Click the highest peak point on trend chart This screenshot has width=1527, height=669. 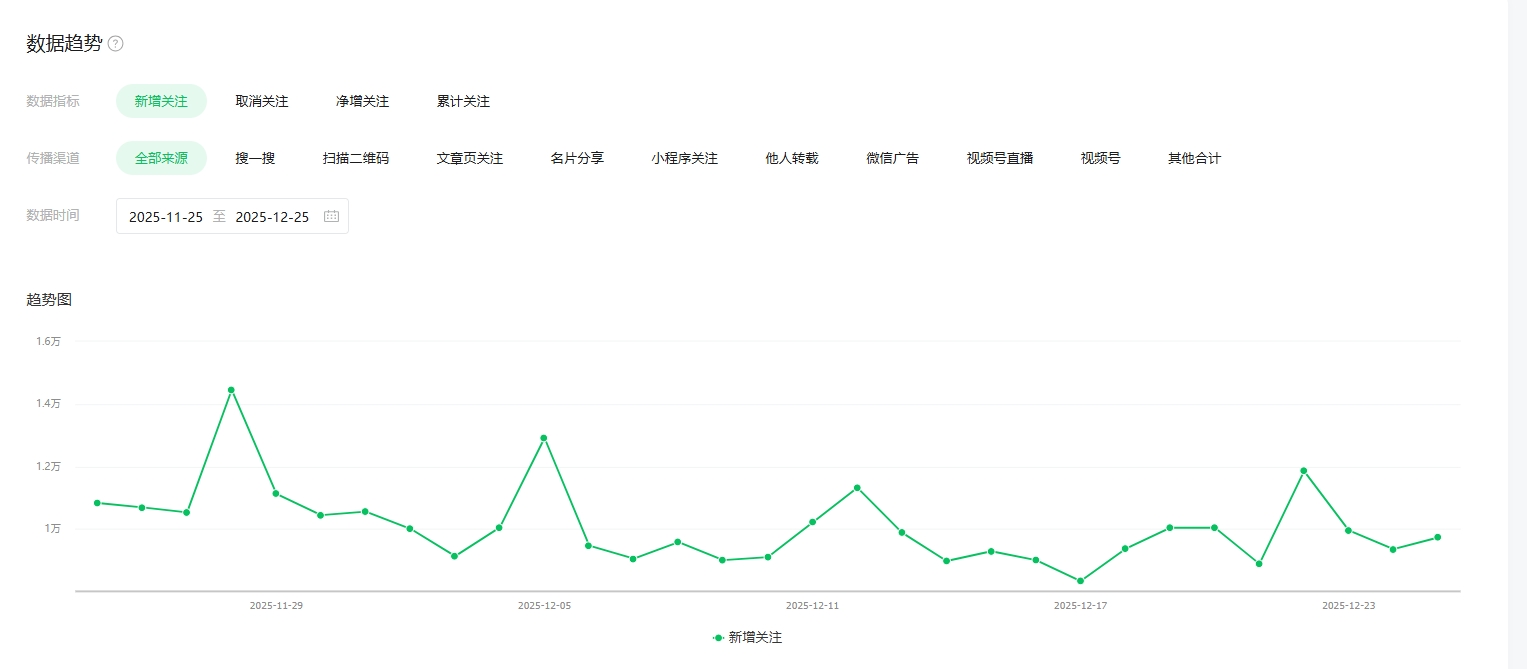click(231, 390)
